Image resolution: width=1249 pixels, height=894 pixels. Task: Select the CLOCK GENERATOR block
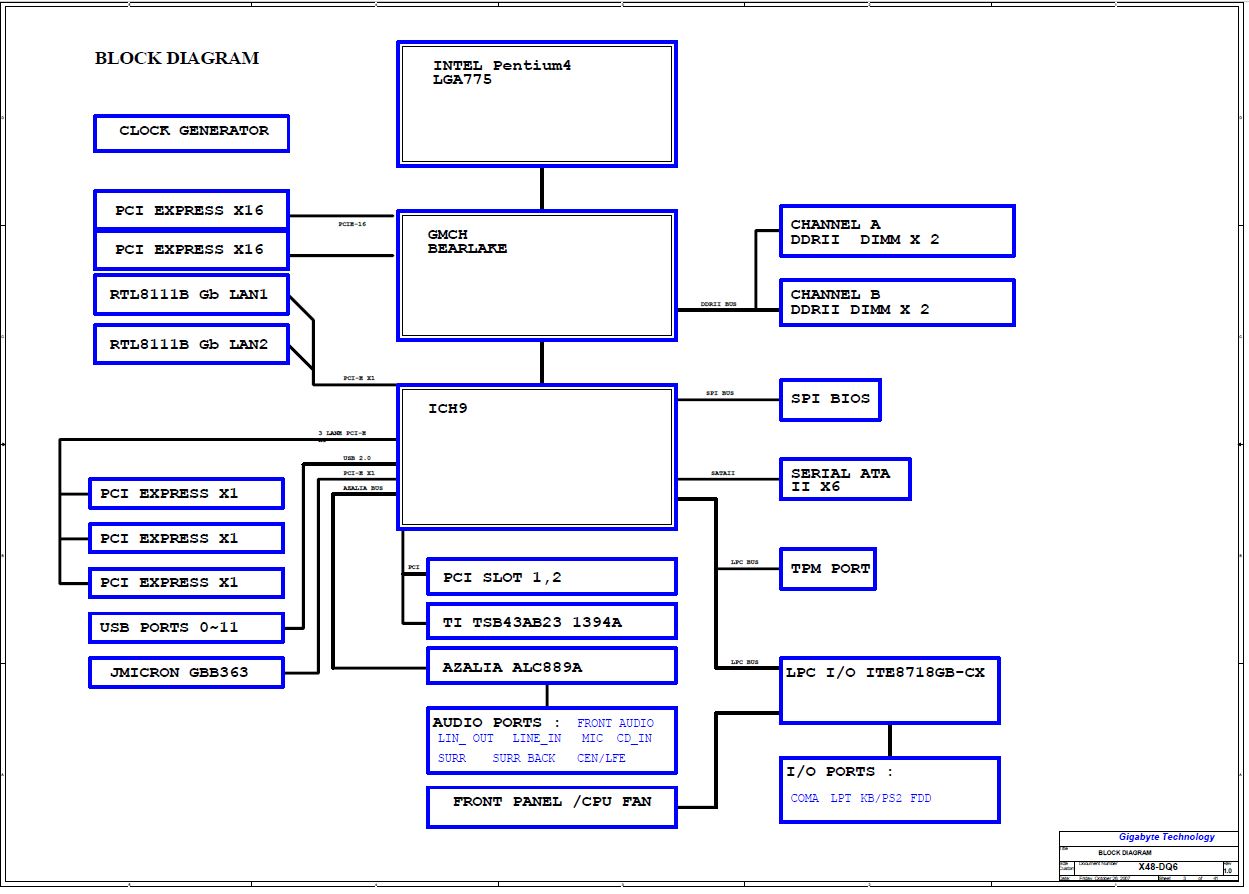(x=191, y=133)
